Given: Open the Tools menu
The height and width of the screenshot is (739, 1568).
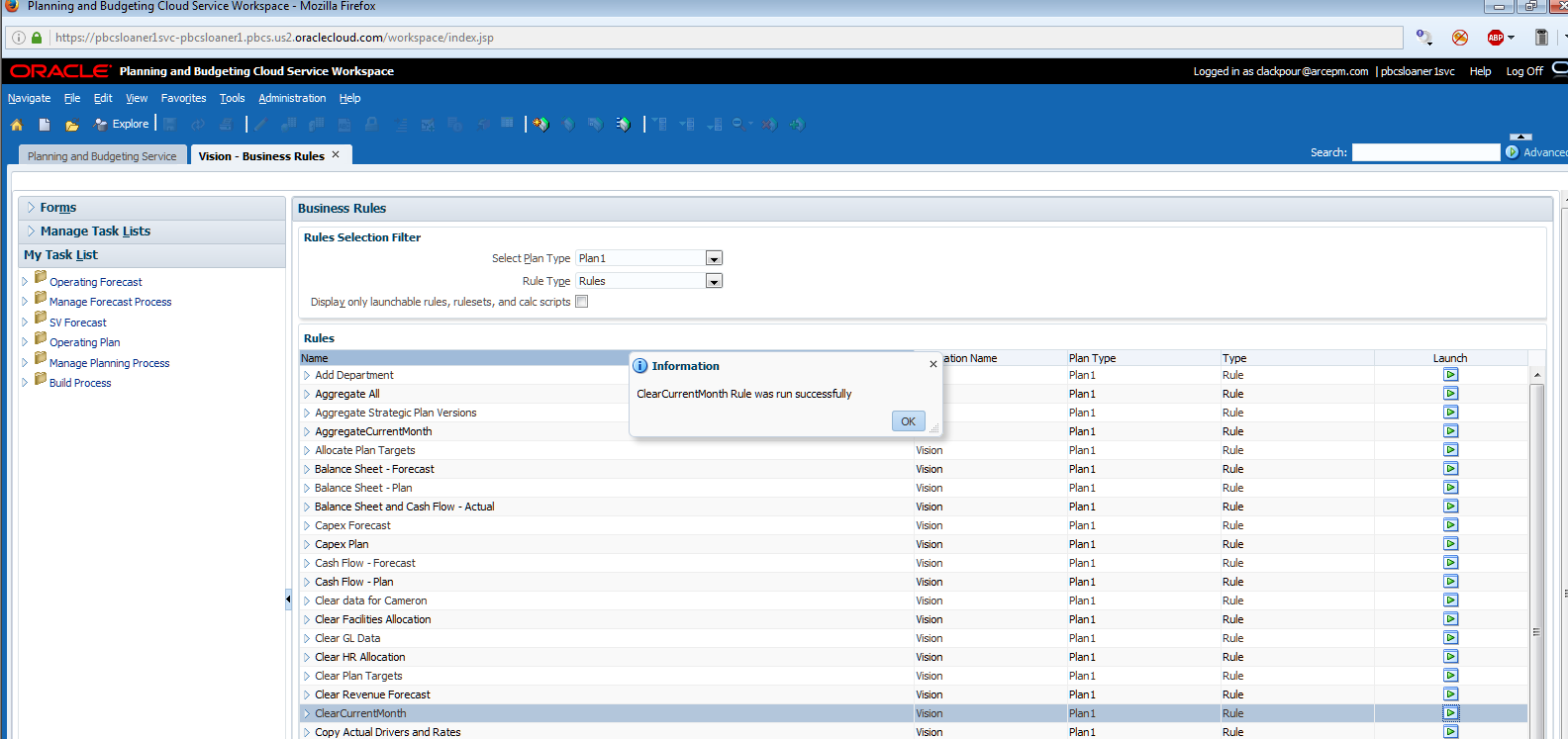Looking at the screenshot, I should coord(232,98).
